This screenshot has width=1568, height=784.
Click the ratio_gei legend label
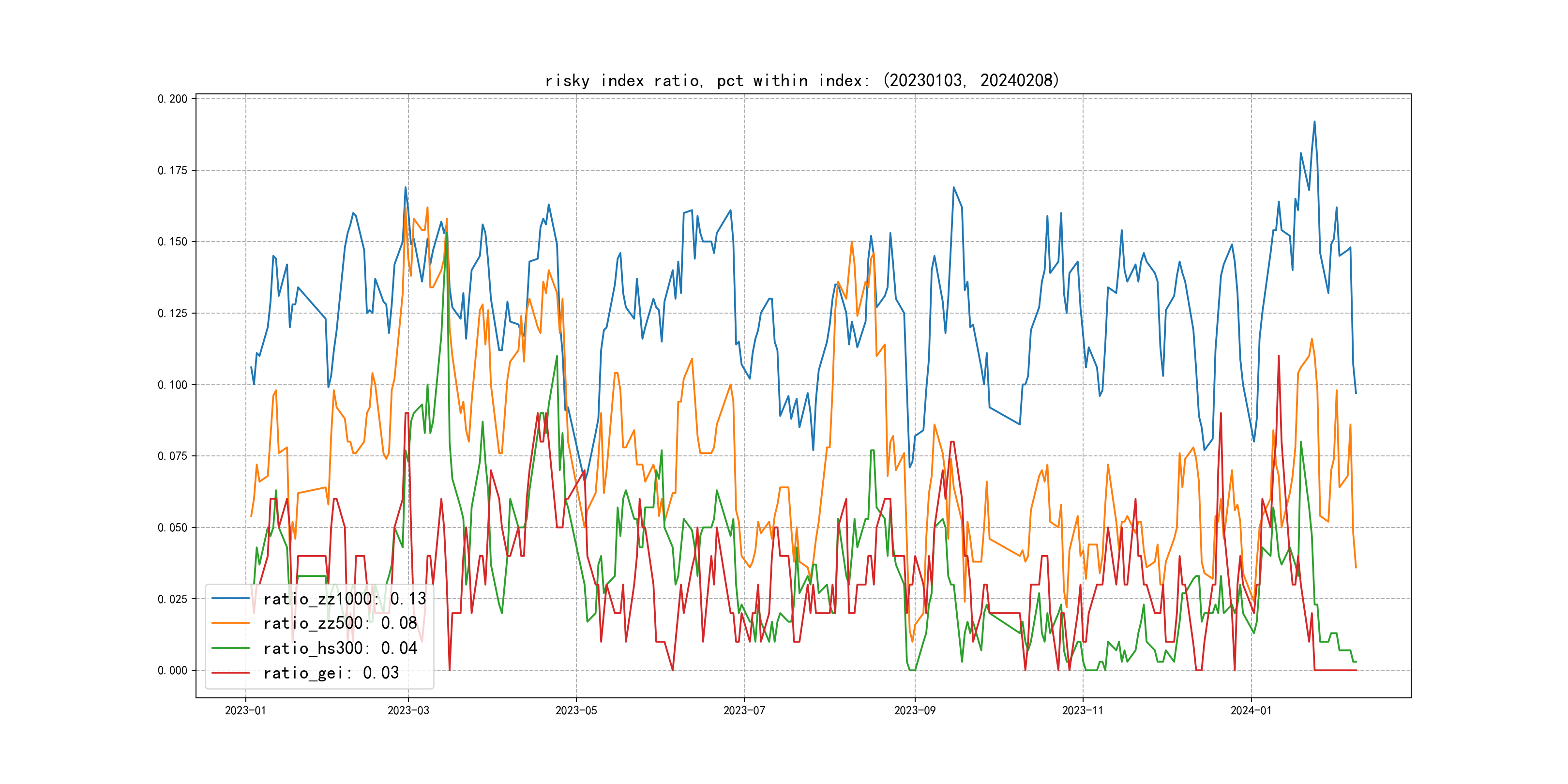click(331, 673)
